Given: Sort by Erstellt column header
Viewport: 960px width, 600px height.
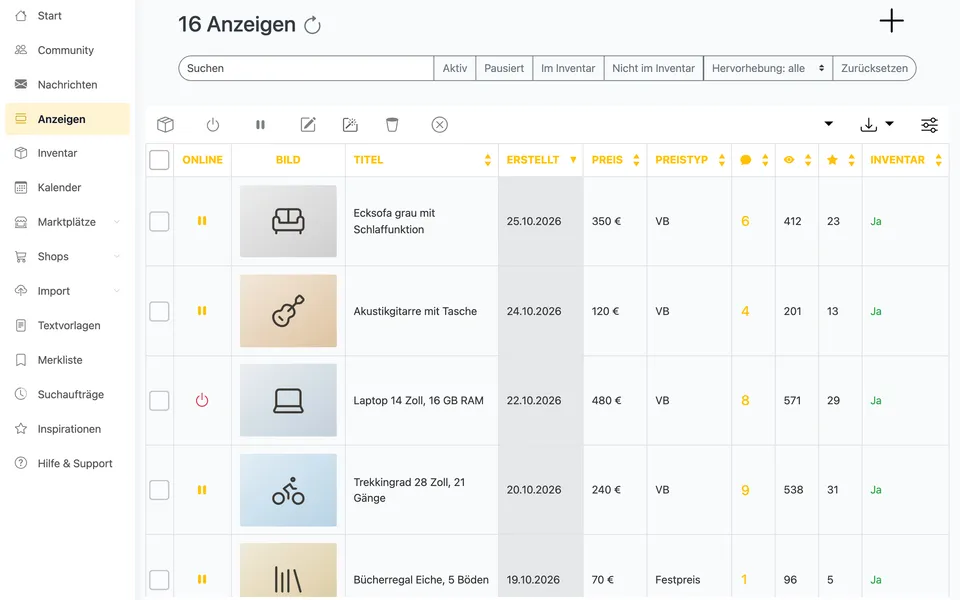Looking at the screenshot, I should [x=541, y=160].
